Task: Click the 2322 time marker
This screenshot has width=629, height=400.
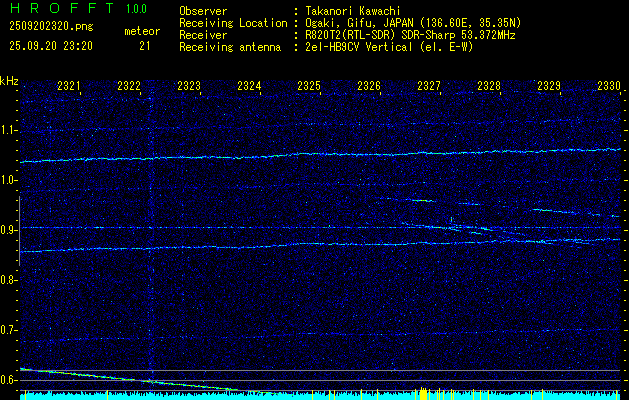Action: [x=129, y=85]
